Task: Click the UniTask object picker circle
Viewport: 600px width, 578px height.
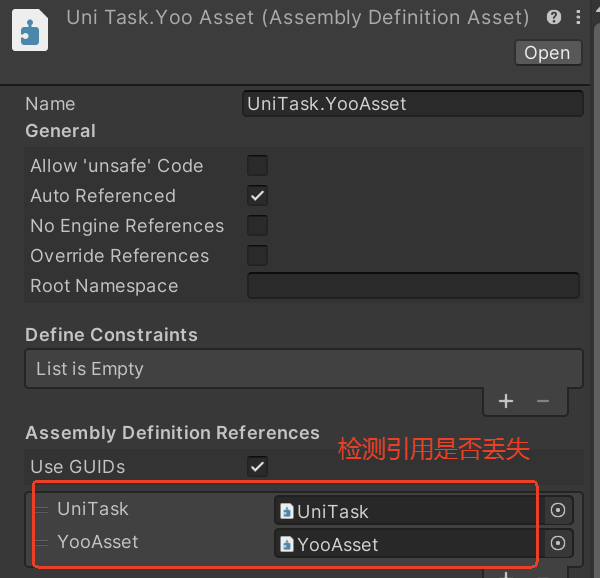Action: [559, 511]
